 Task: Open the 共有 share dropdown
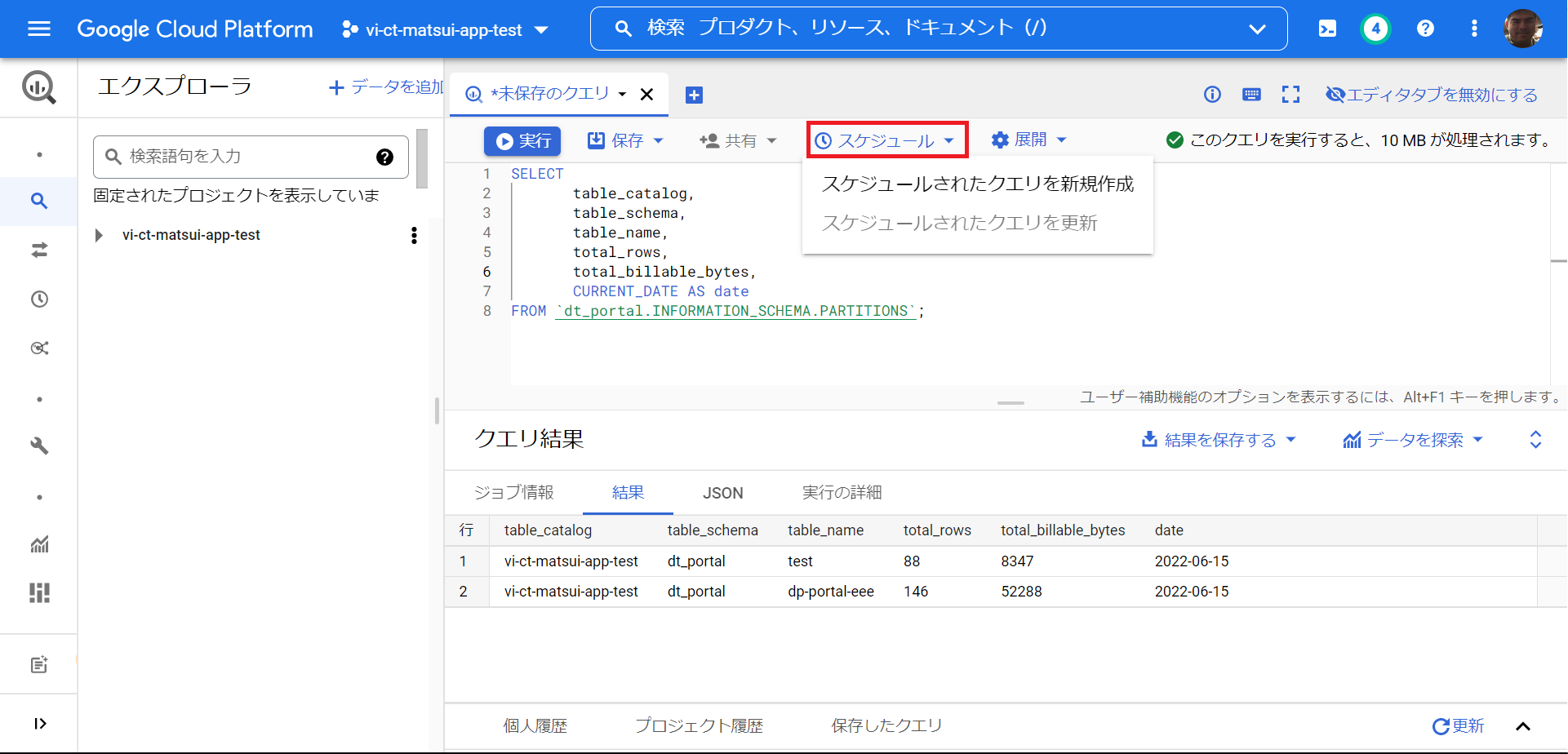coord(738,140)
